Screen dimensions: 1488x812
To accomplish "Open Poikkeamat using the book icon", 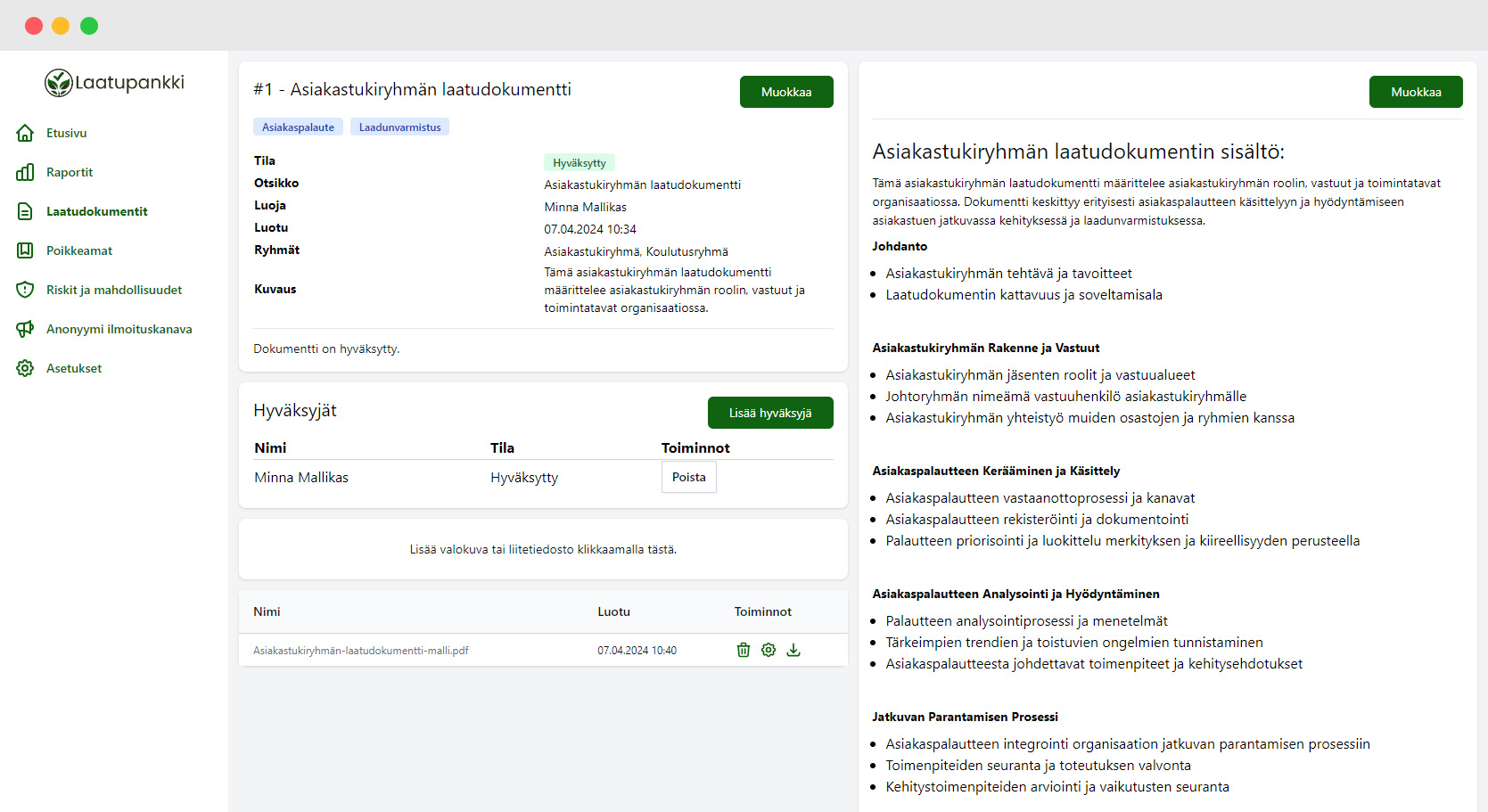I will pos(26,250).
